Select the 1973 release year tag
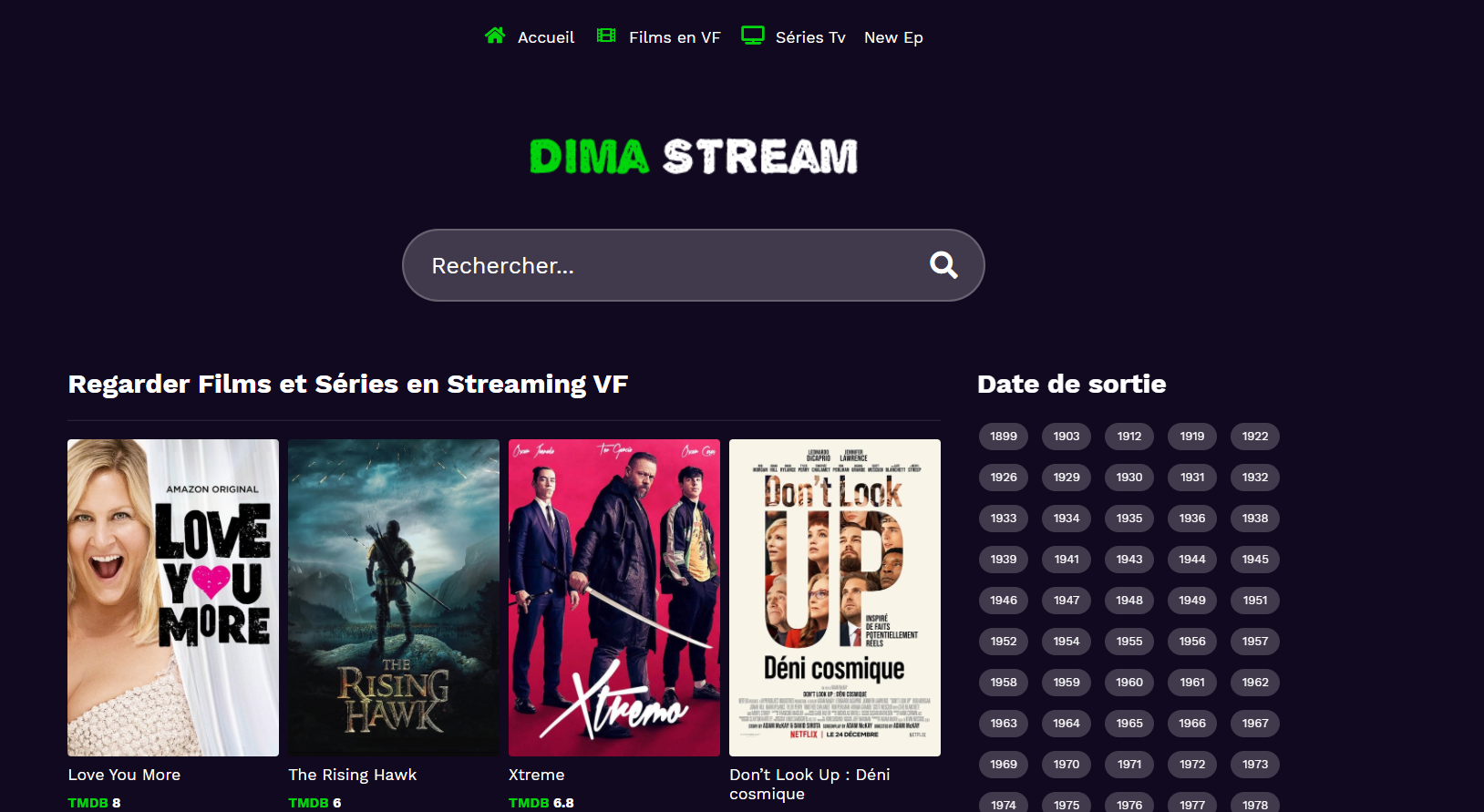This screenshot has height=812, width=1484. pos(1255,765)
